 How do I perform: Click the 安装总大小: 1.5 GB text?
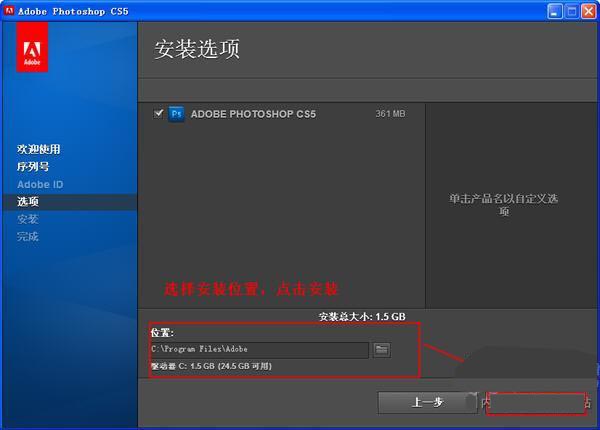coord(362,317)
